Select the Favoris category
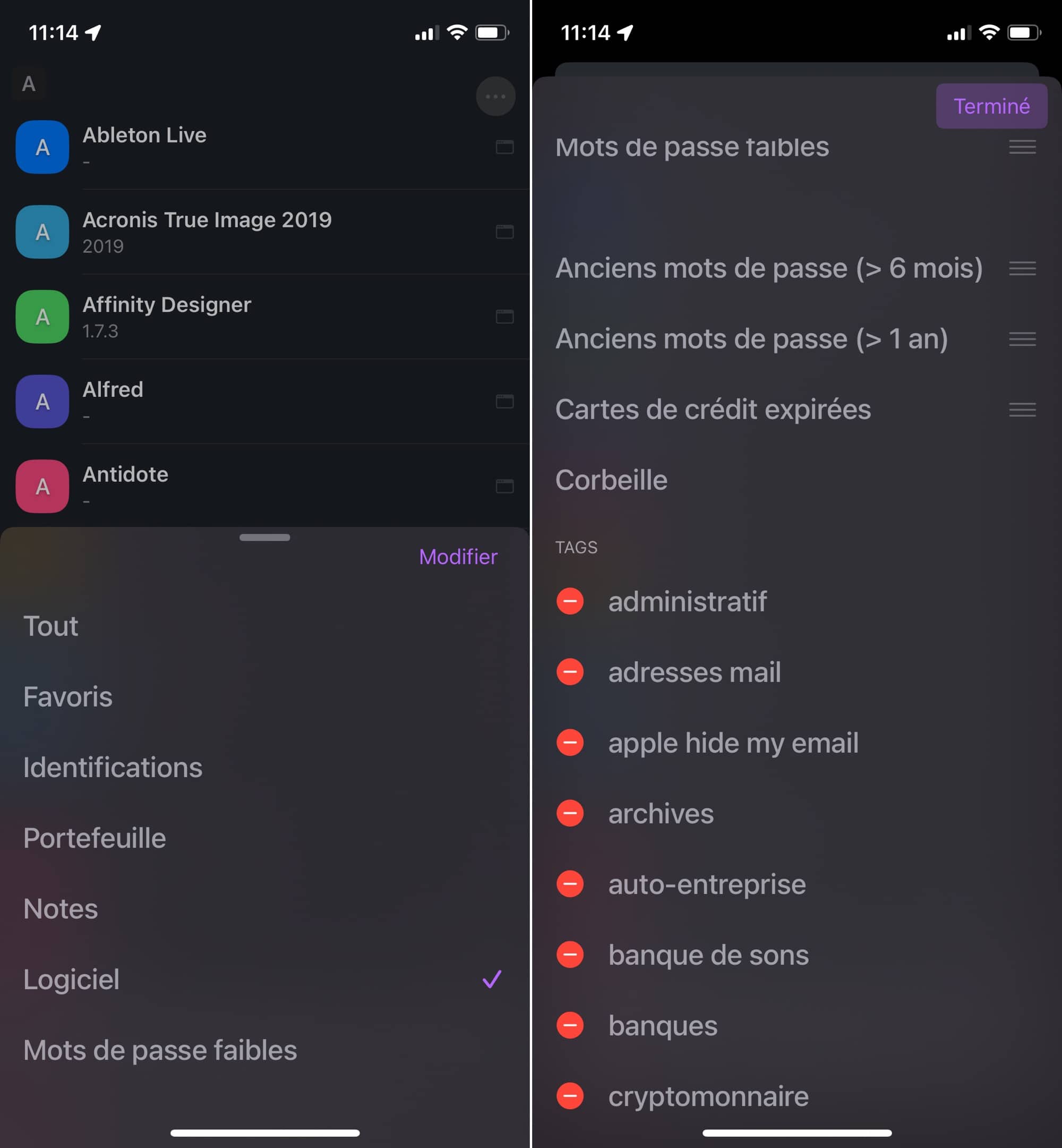This screenshot has height=1148, width=1062. [x=264, y=697]
